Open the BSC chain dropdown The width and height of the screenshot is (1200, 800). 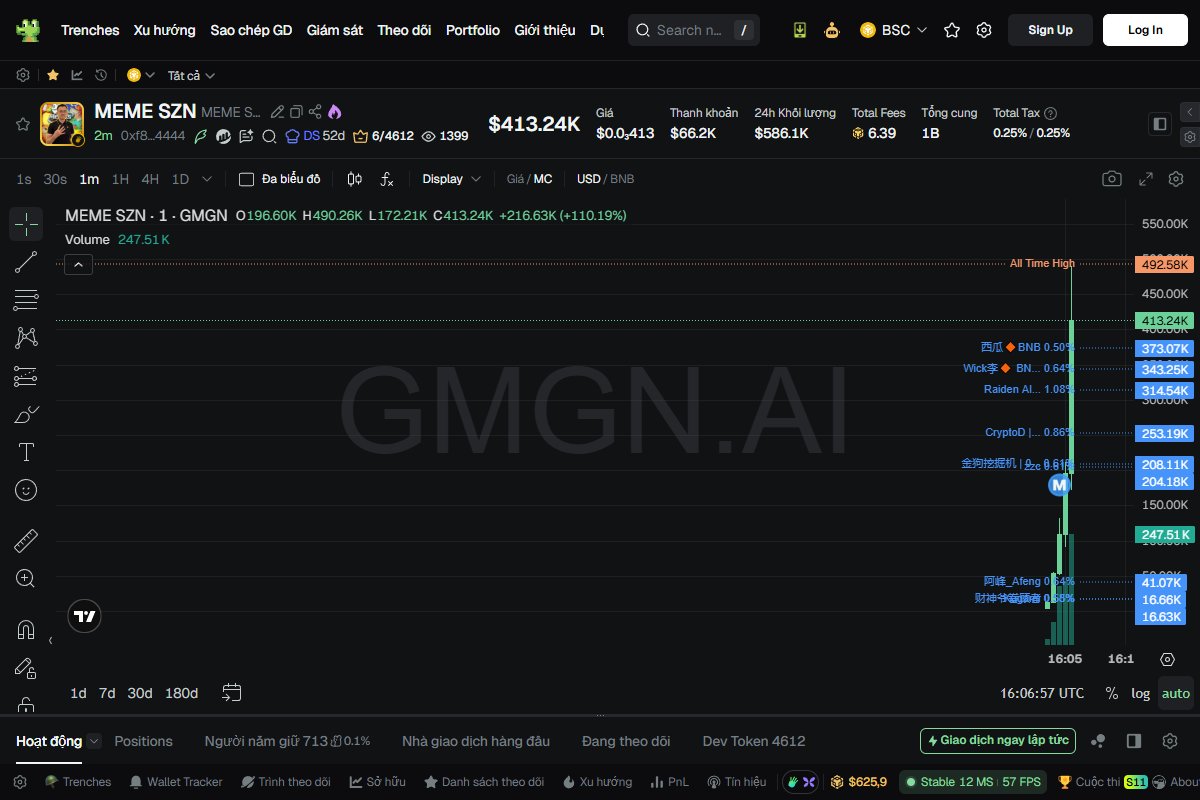[x=894, y=30]
